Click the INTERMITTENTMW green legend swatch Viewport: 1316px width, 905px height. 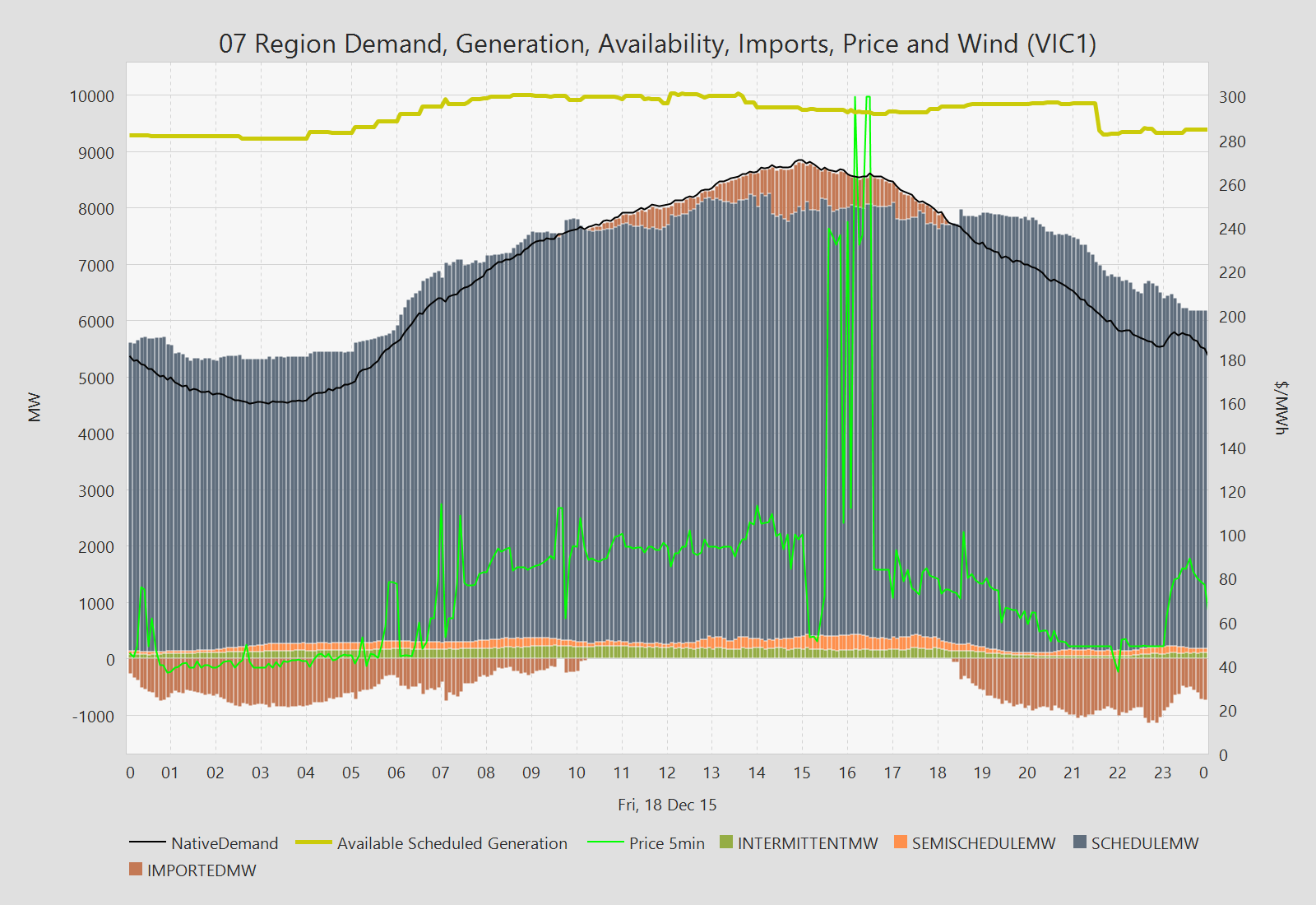725,842
